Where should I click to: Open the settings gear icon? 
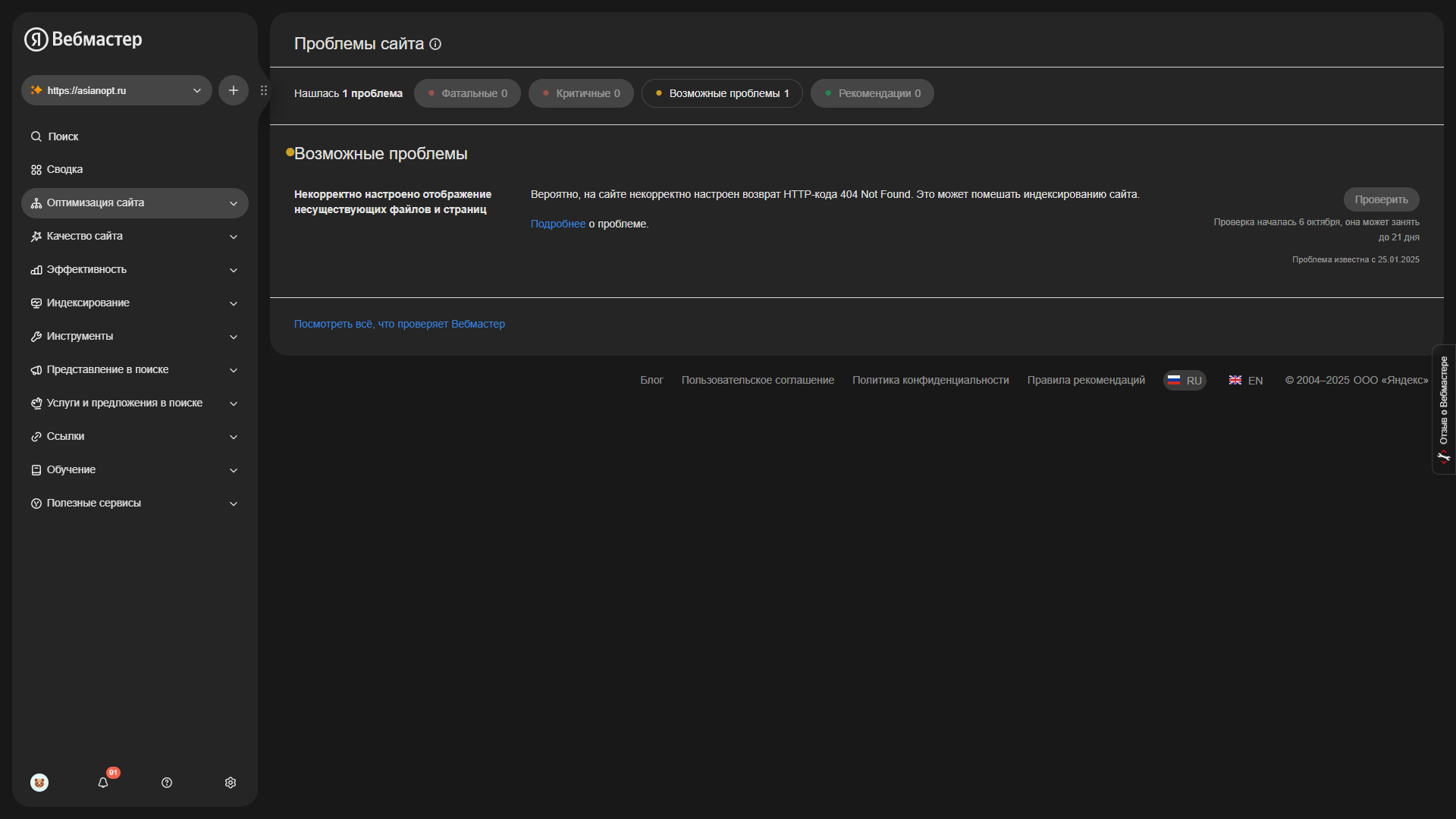pyautogui.click(x=231, y=783)
